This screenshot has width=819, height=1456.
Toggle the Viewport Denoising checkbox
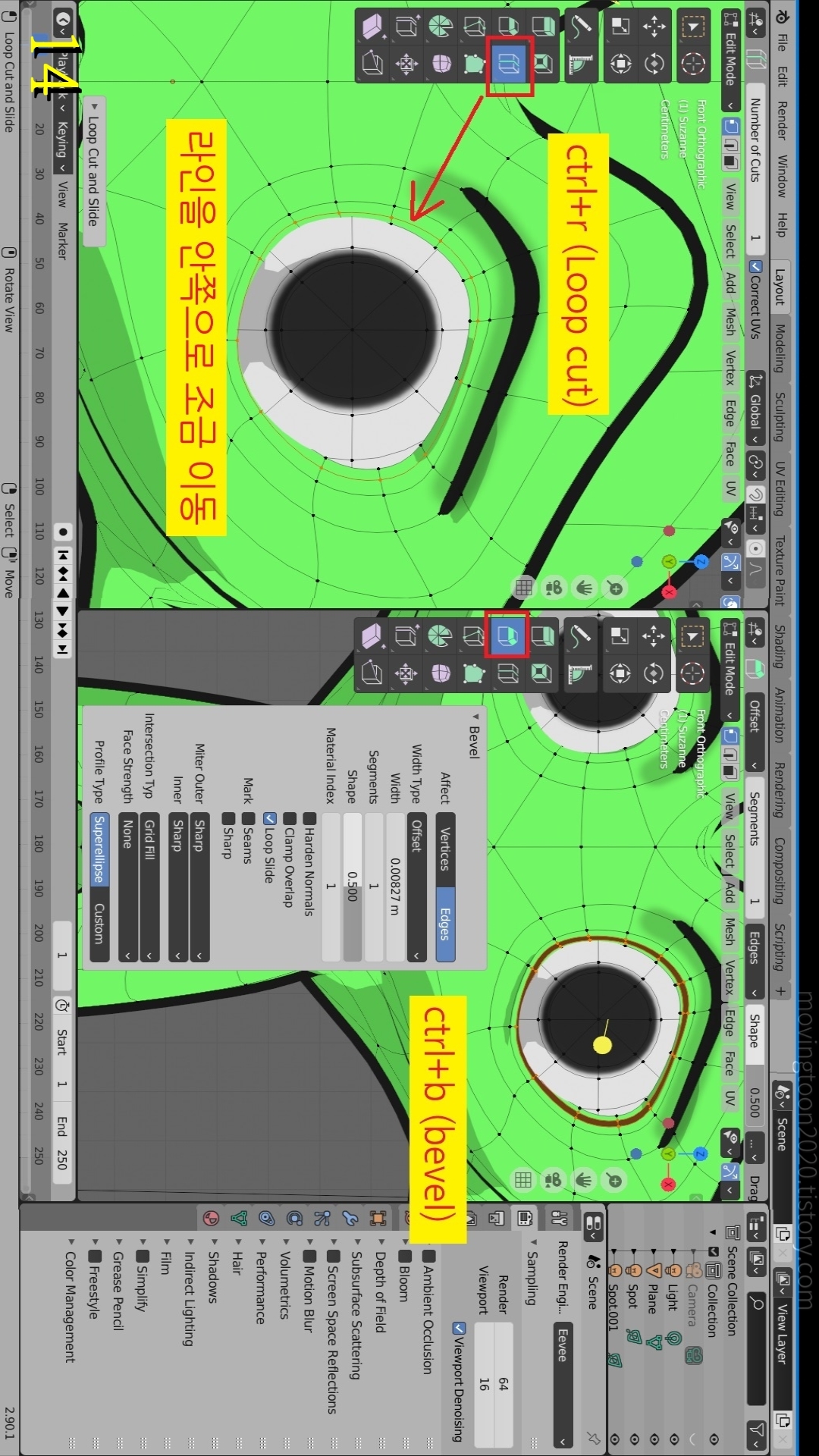click(x=457, y=1328)
